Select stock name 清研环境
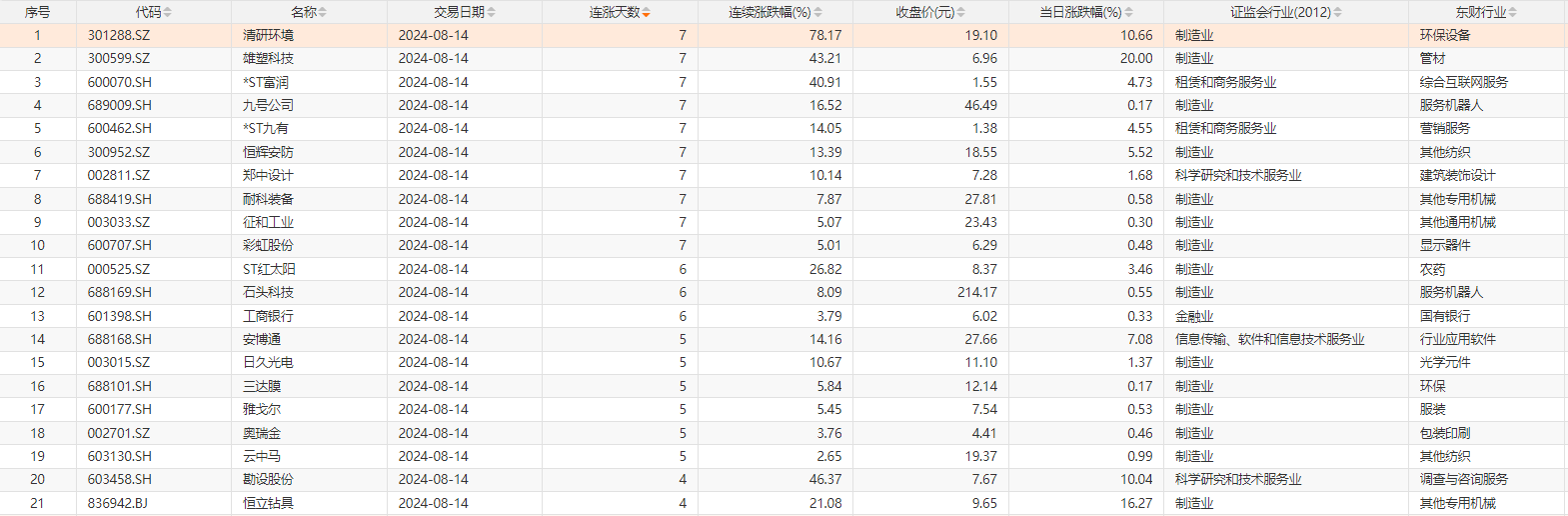 pyautogui.click(x=268, y=35)
